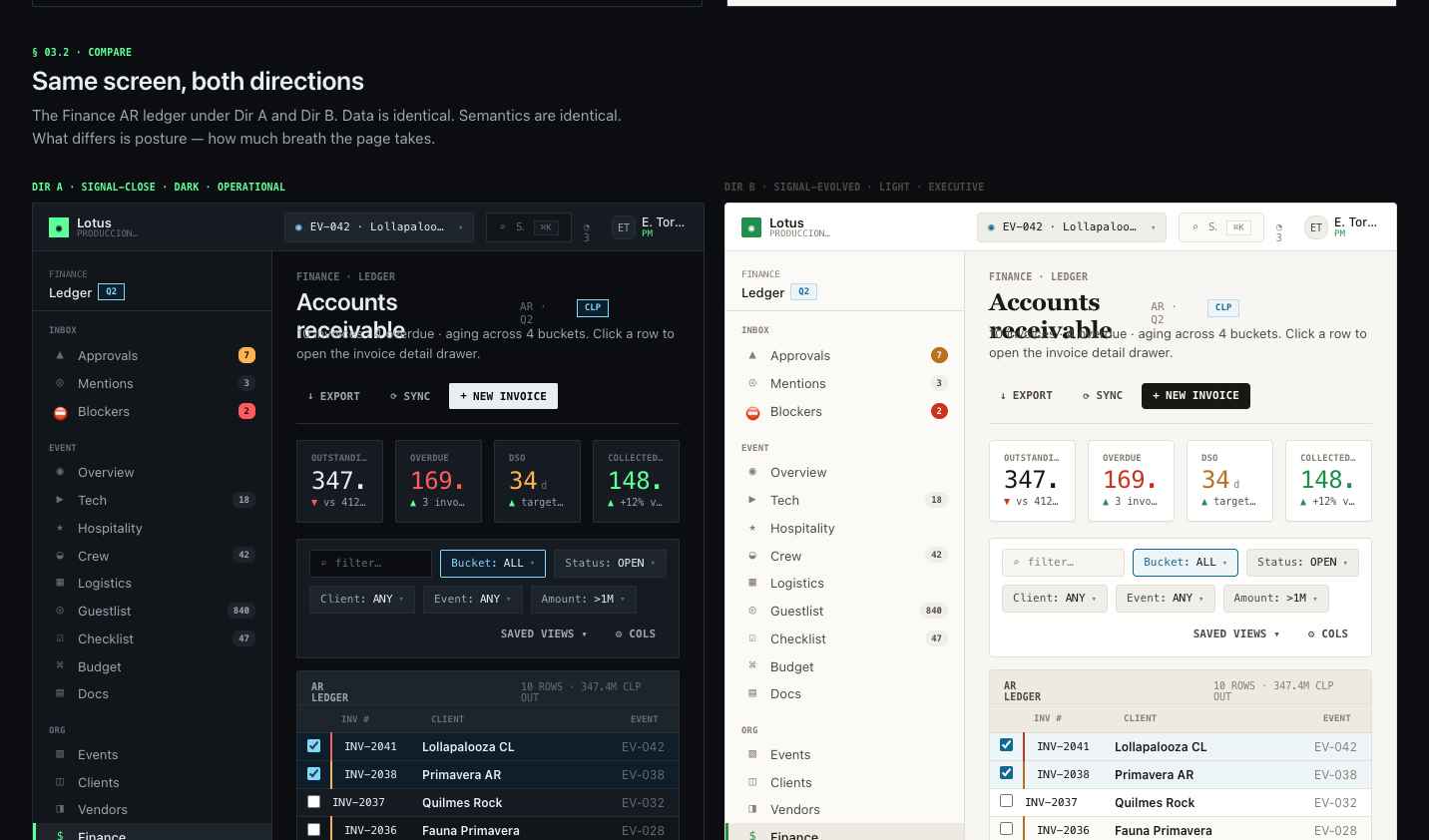Click the Overview icon in dark sidebar

click(x=60, y=472)
